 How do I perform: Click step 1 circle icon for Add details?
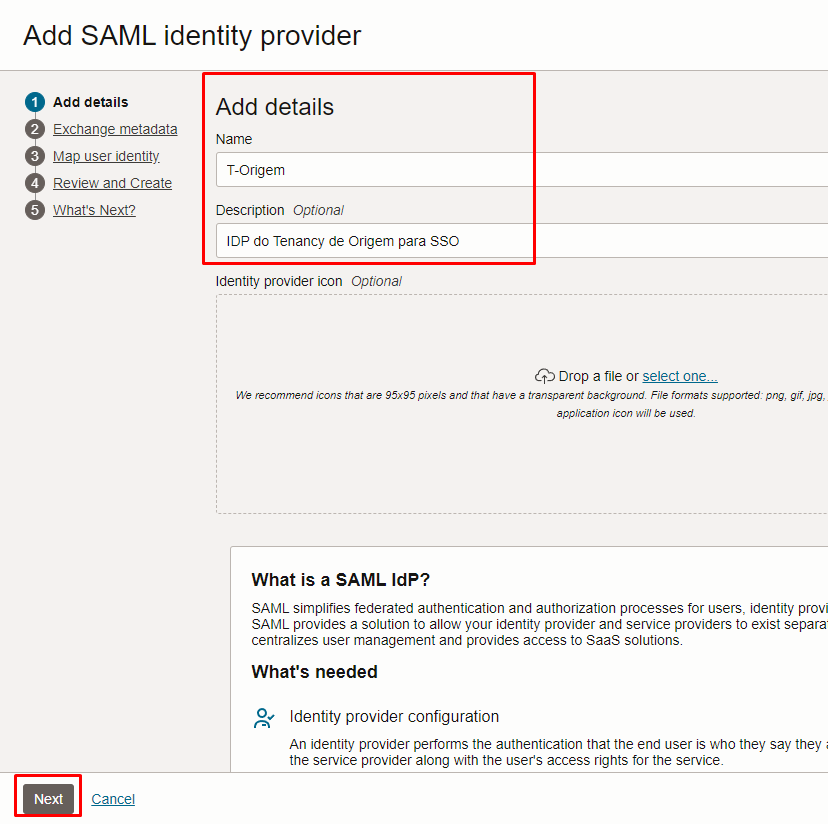pos(35,102)
